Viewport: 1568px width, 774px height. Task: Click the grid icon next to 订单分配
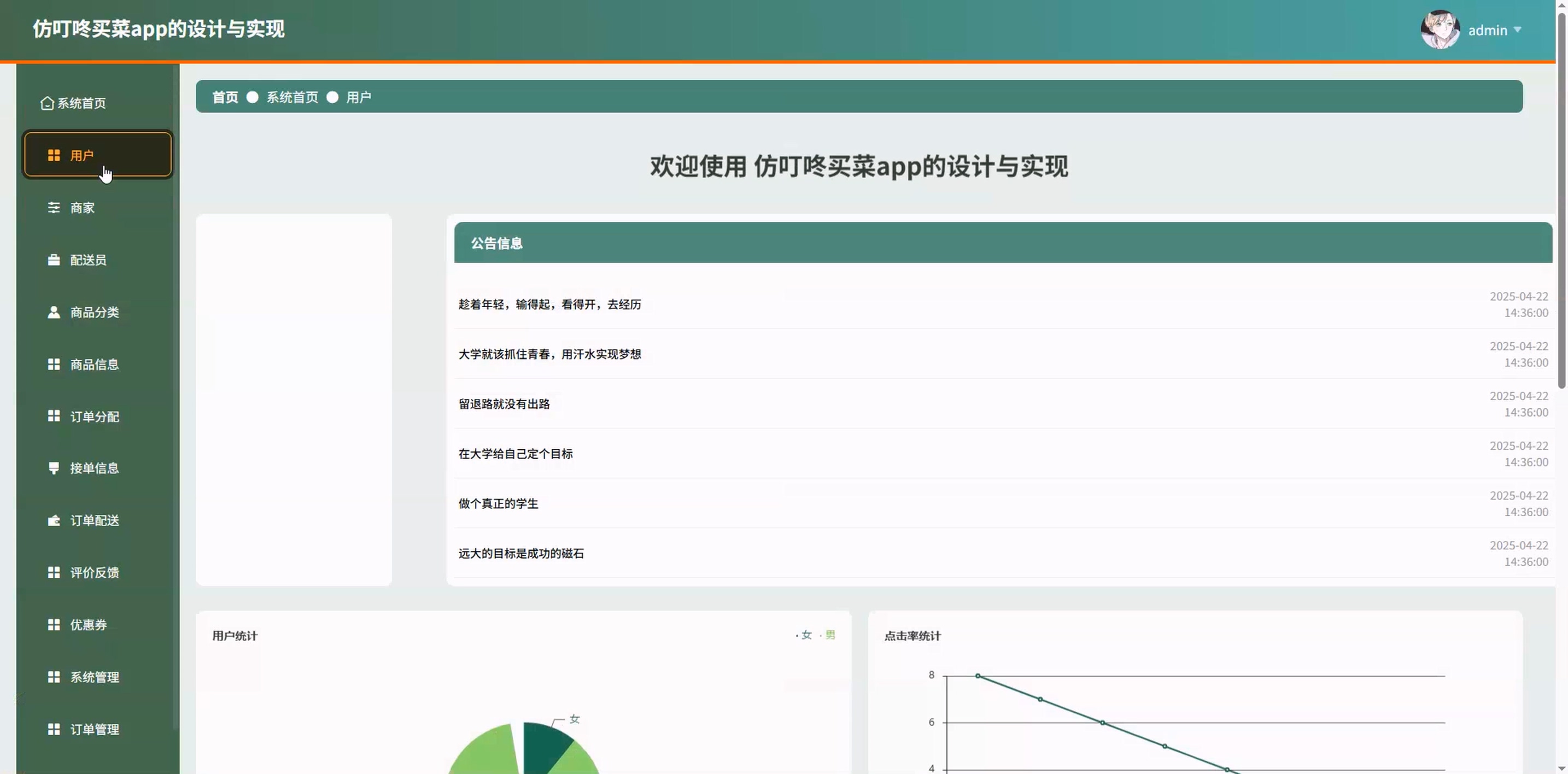coord(54,416)
